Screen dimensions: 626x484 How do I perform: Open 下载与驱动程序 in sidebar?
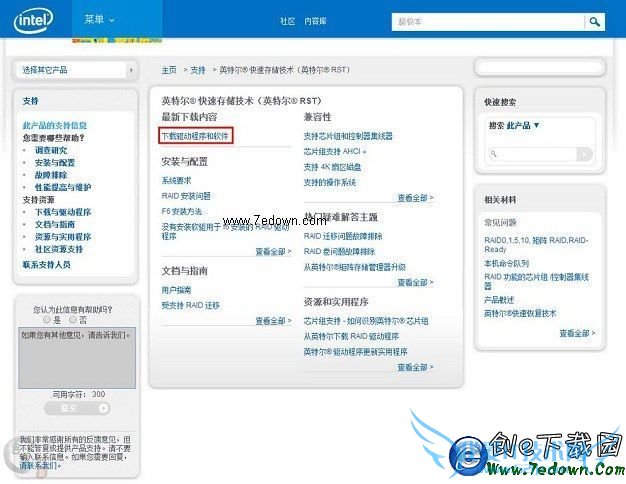pos(63,212)
